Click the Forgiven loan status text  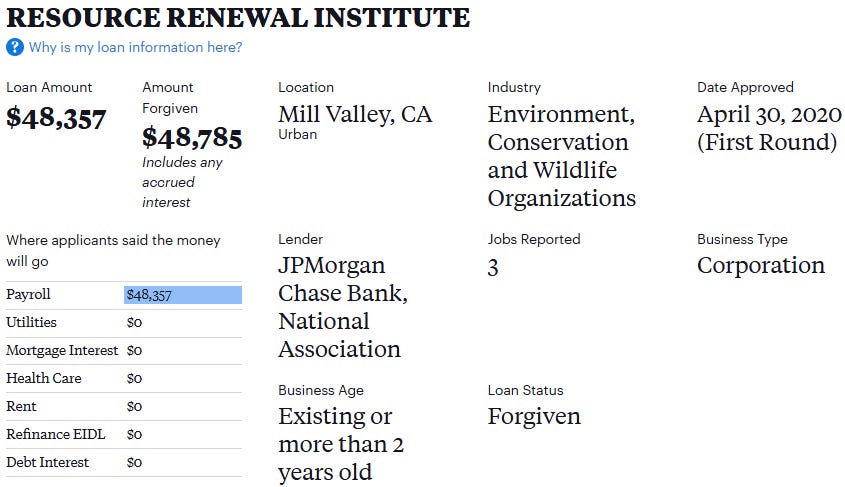(534, 416)
